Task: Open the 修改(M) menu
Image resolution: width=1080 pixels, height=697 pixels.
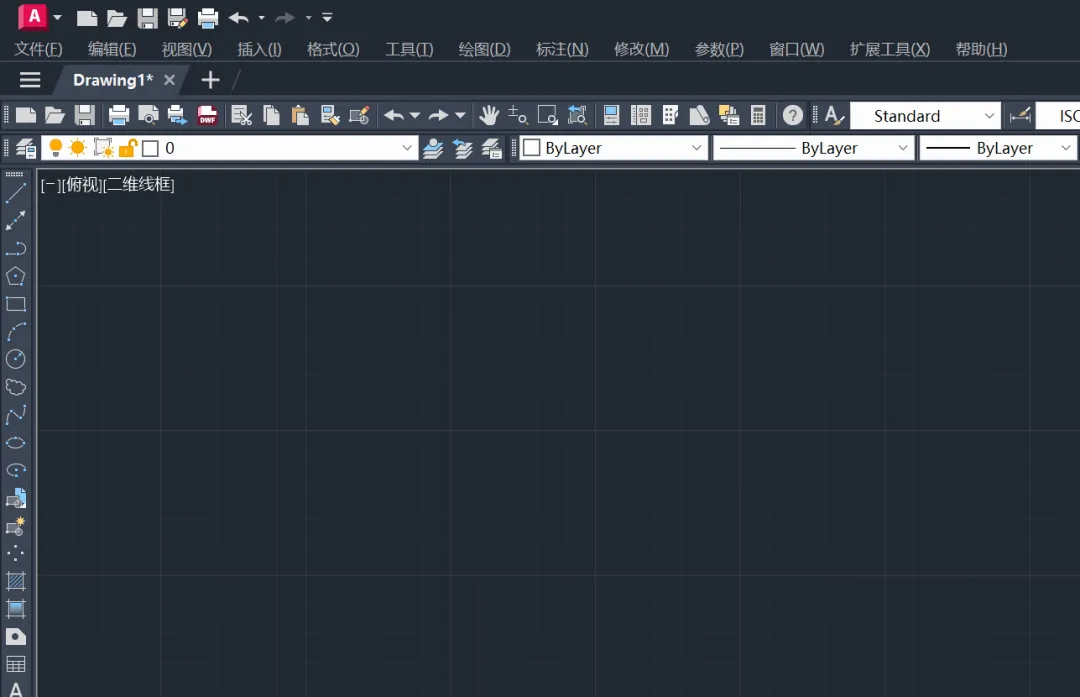Action: (x=641, y=49)
